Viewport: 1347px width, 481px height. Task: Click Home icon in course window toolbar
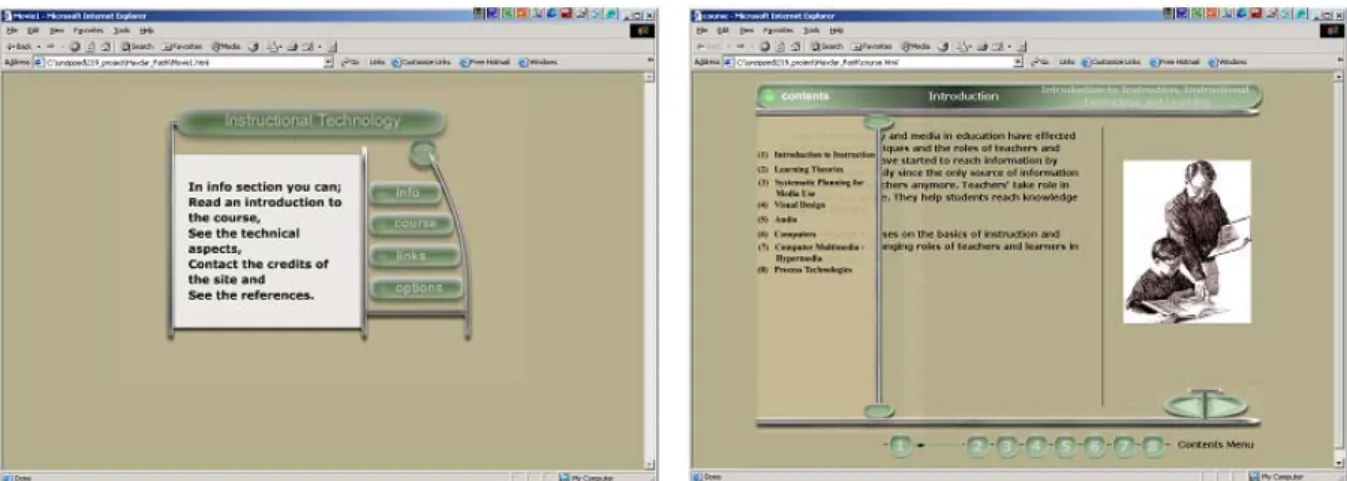(x=796, y=46)
